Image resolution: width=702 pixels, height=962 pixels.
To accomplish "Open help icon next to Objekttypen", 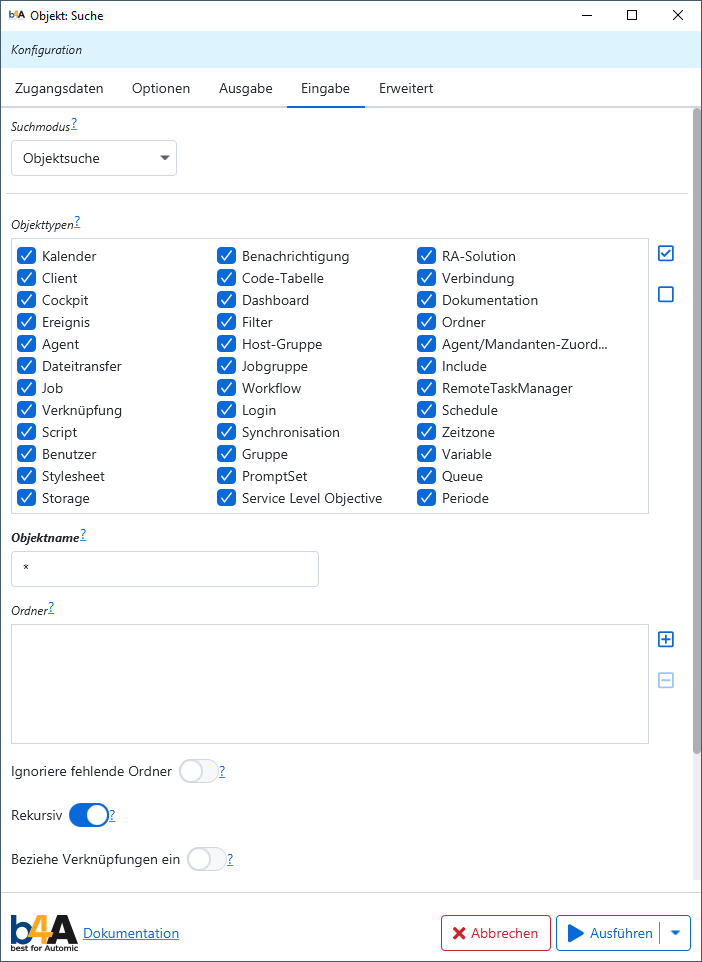I will pyautogui.click(x=77, y=222).
